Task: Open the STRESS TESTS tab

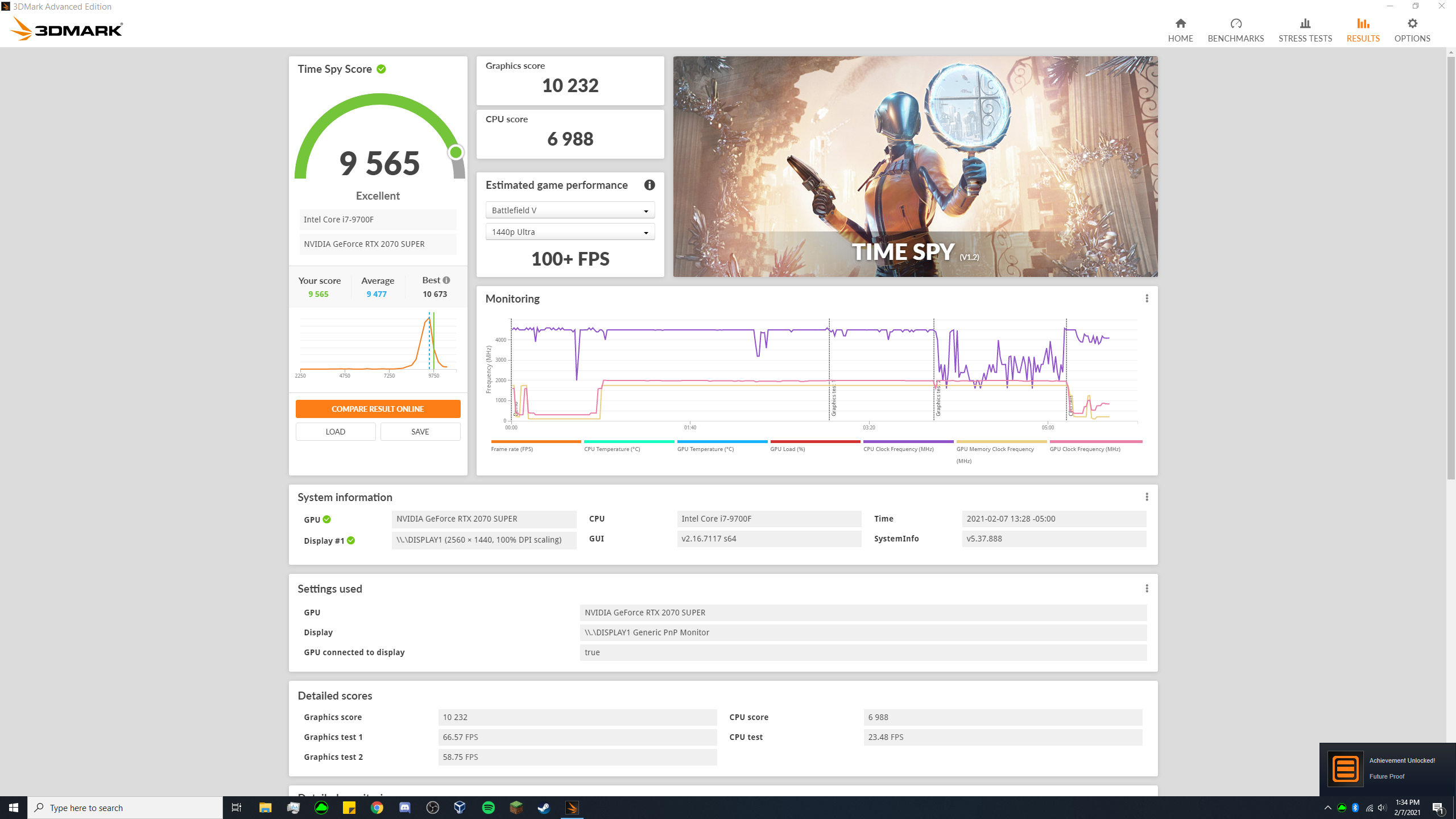Action: [1305, 30]
